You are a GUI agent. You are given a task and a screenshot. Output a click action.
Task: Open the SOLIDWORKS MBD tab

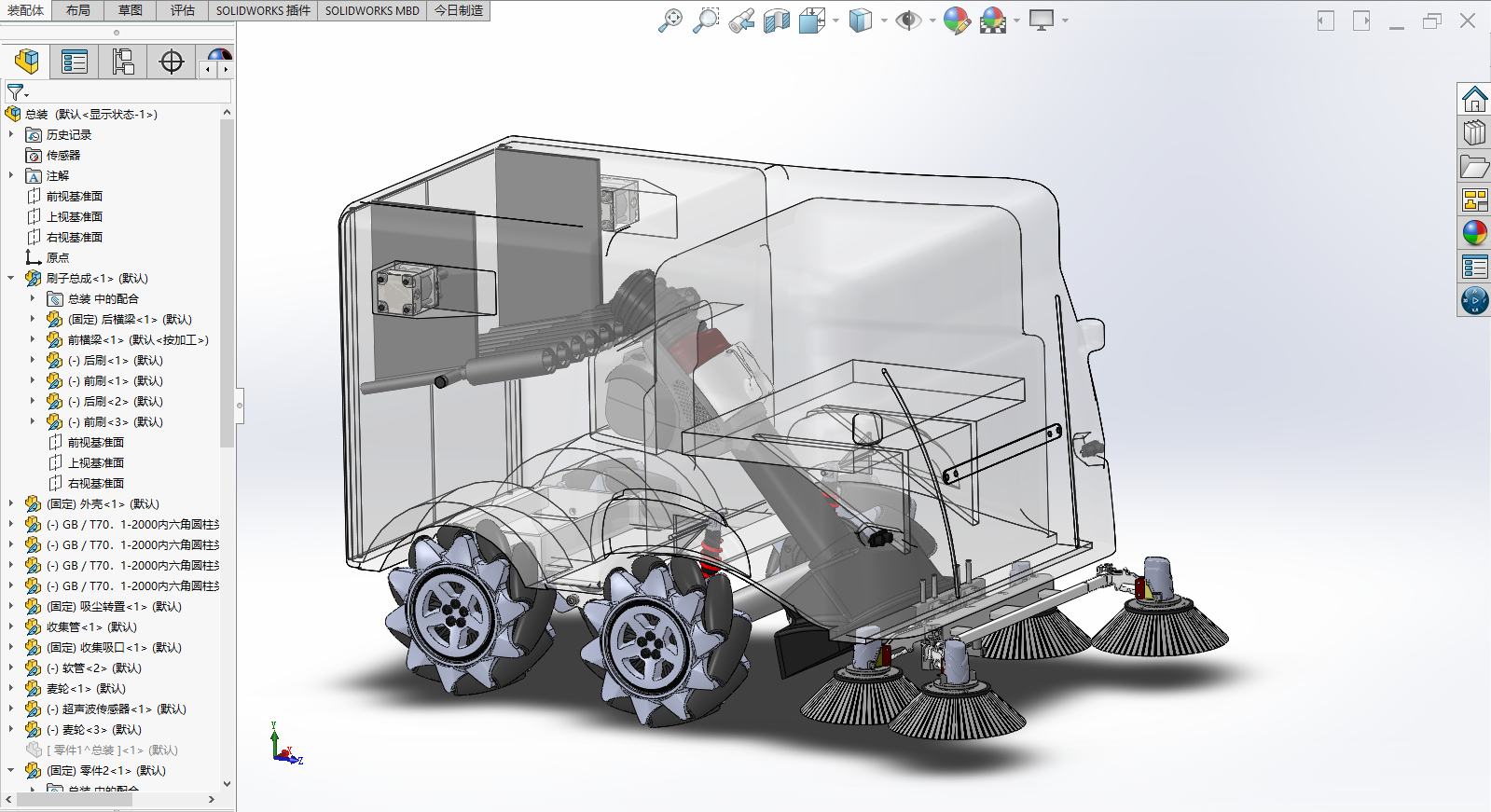pos(372,10)
